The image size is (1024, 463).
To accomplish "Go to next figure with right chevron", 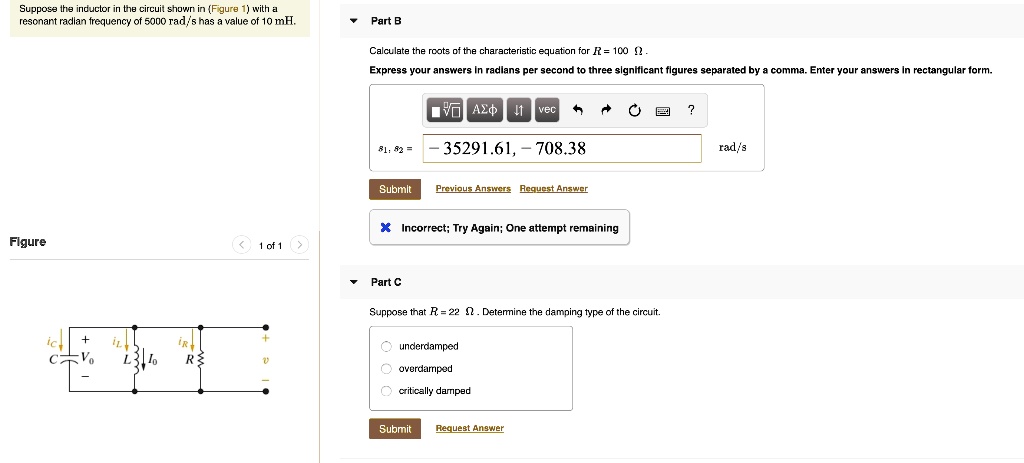I will click(x=301, y=245).
